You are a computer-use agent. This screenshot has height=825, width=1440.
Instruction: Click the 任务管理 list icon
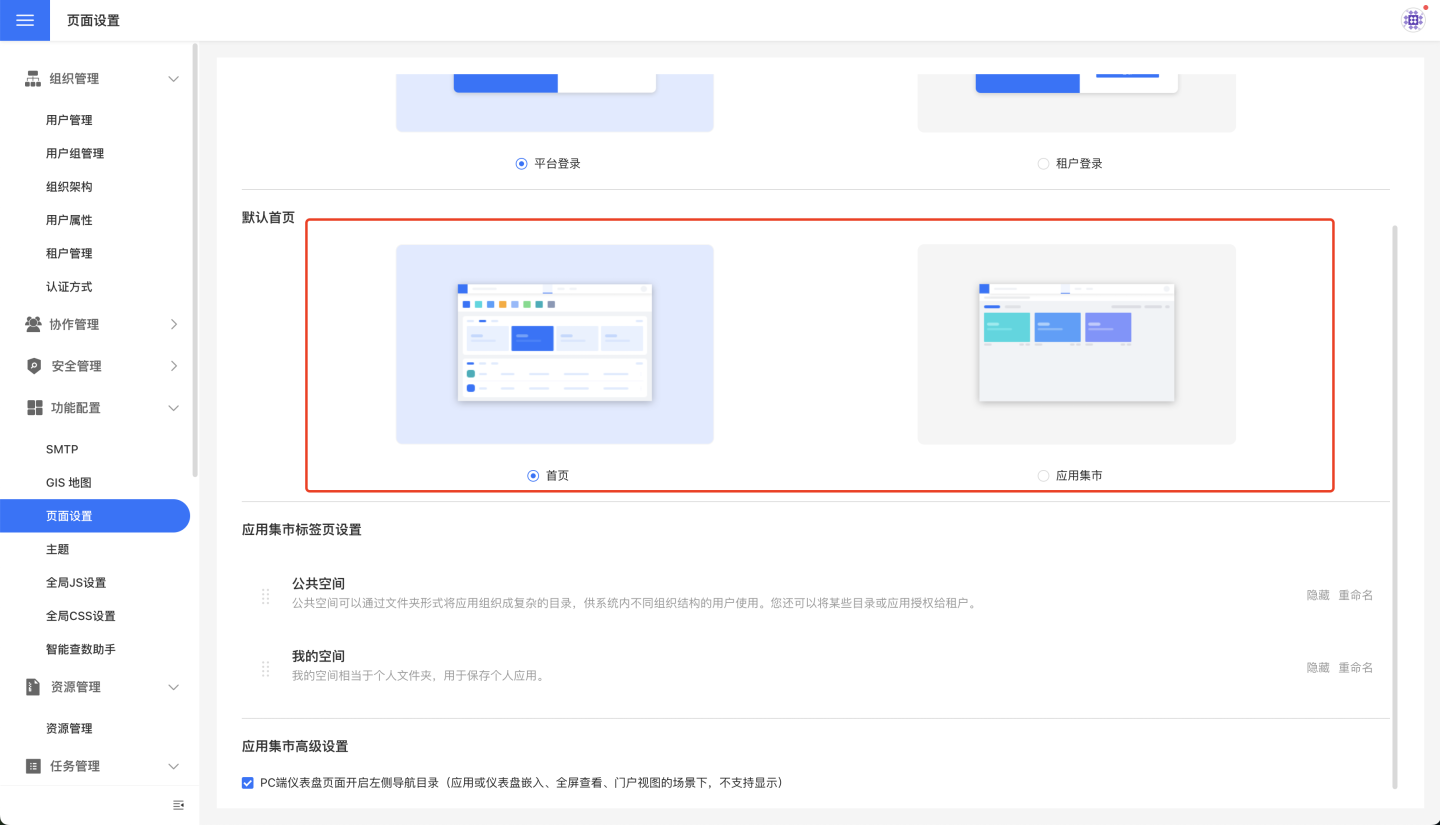tap(33, 766)
